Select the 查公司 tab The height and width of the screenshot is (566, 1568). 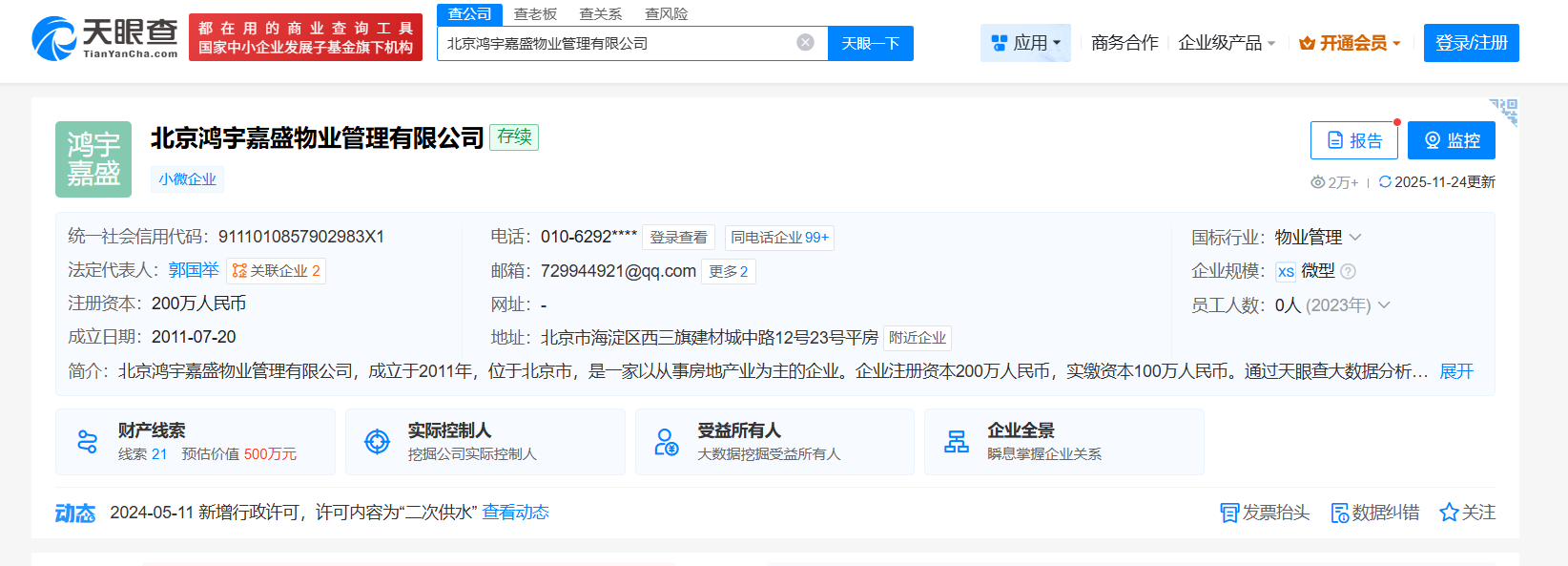click(x=470, y=14)
